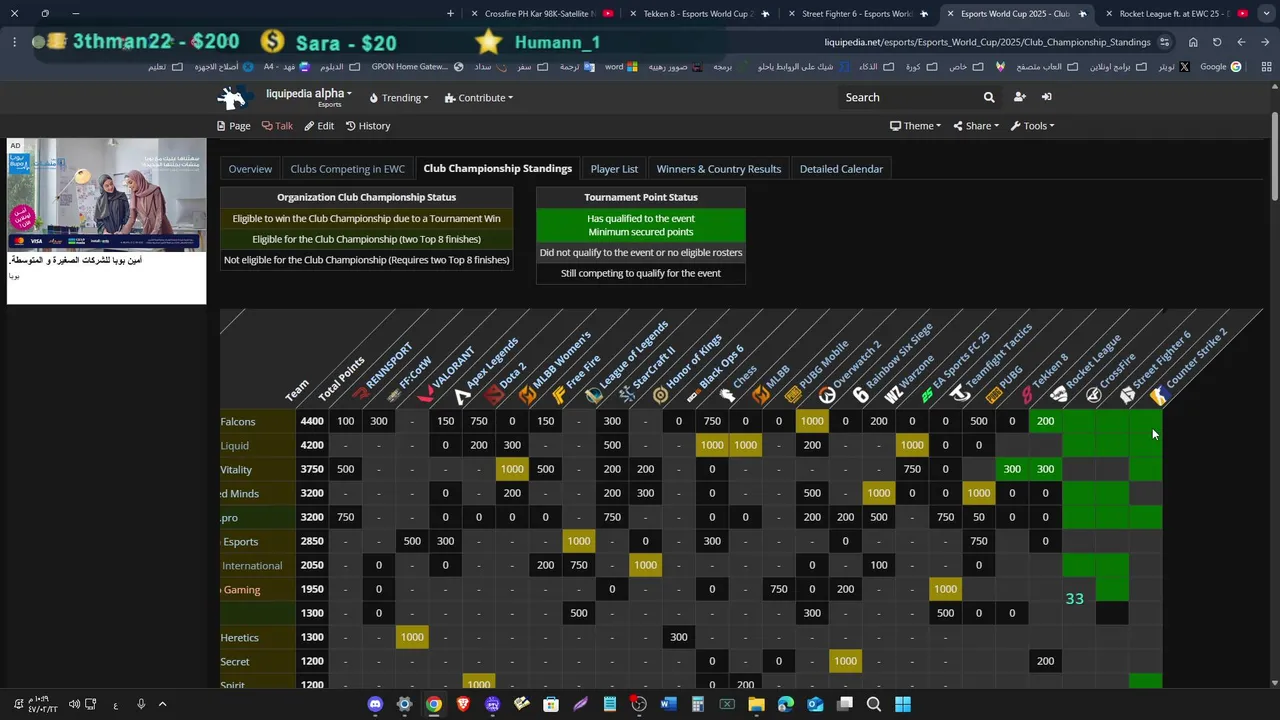The width and height of the screenshot is (1280, 720).
Task: Click the Page link
Action: (x=234, y=126)
